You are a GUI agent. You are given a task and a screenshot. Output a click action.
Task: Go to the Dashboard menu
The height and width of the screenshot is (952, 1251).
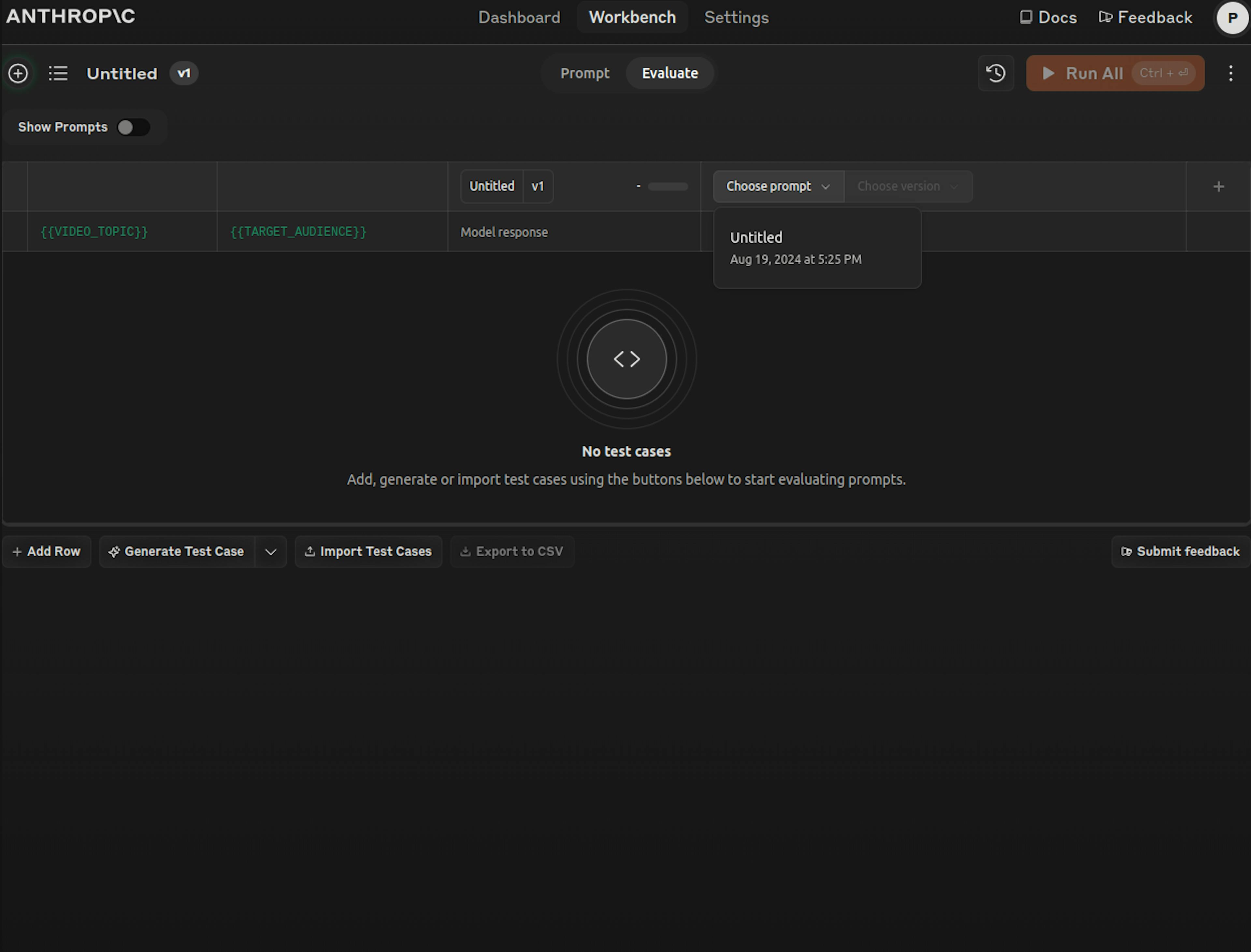point(519,18)
